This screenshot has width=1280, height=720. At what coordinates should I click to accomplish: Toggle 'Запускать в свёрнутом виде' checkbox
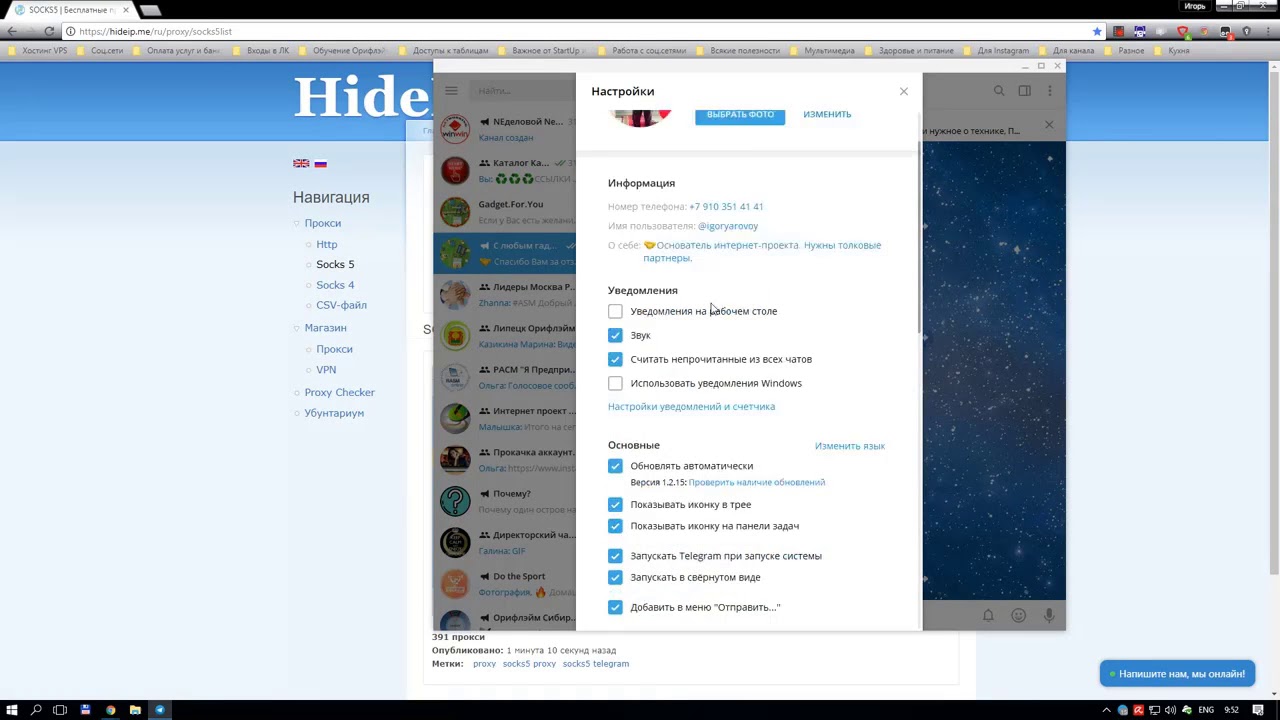[615, 577]
